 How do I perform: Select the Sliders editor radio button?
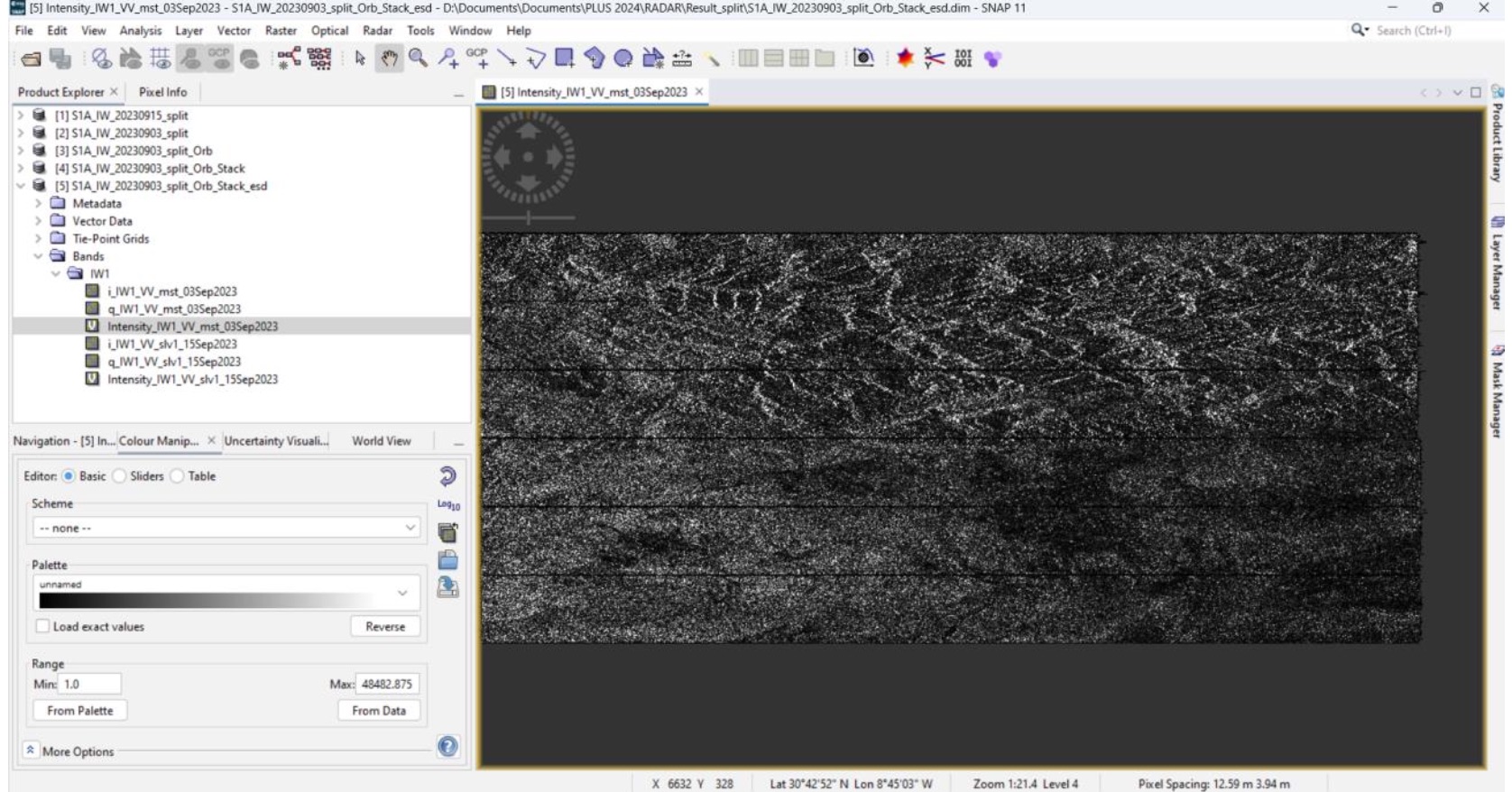pos(119,476)
